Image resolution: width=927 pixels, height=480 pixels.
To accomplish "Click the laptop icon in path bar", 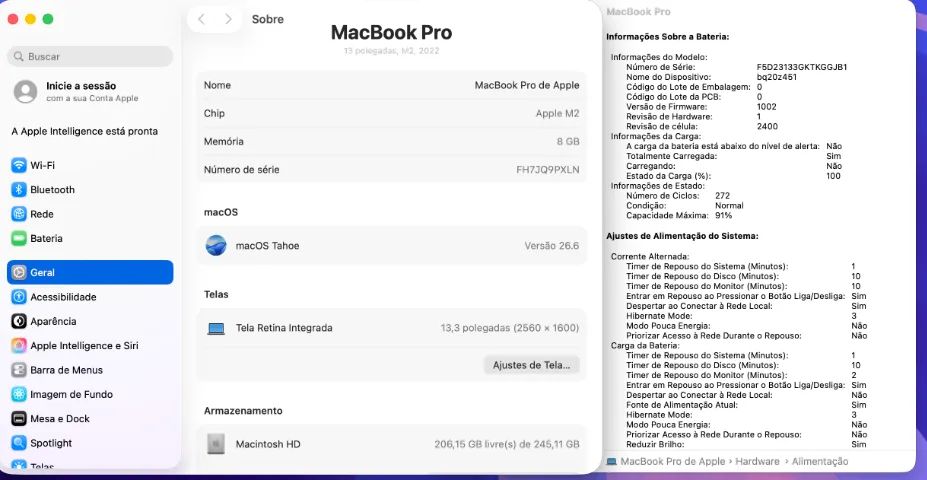I will pyautogui.click(x=611, y=461).
